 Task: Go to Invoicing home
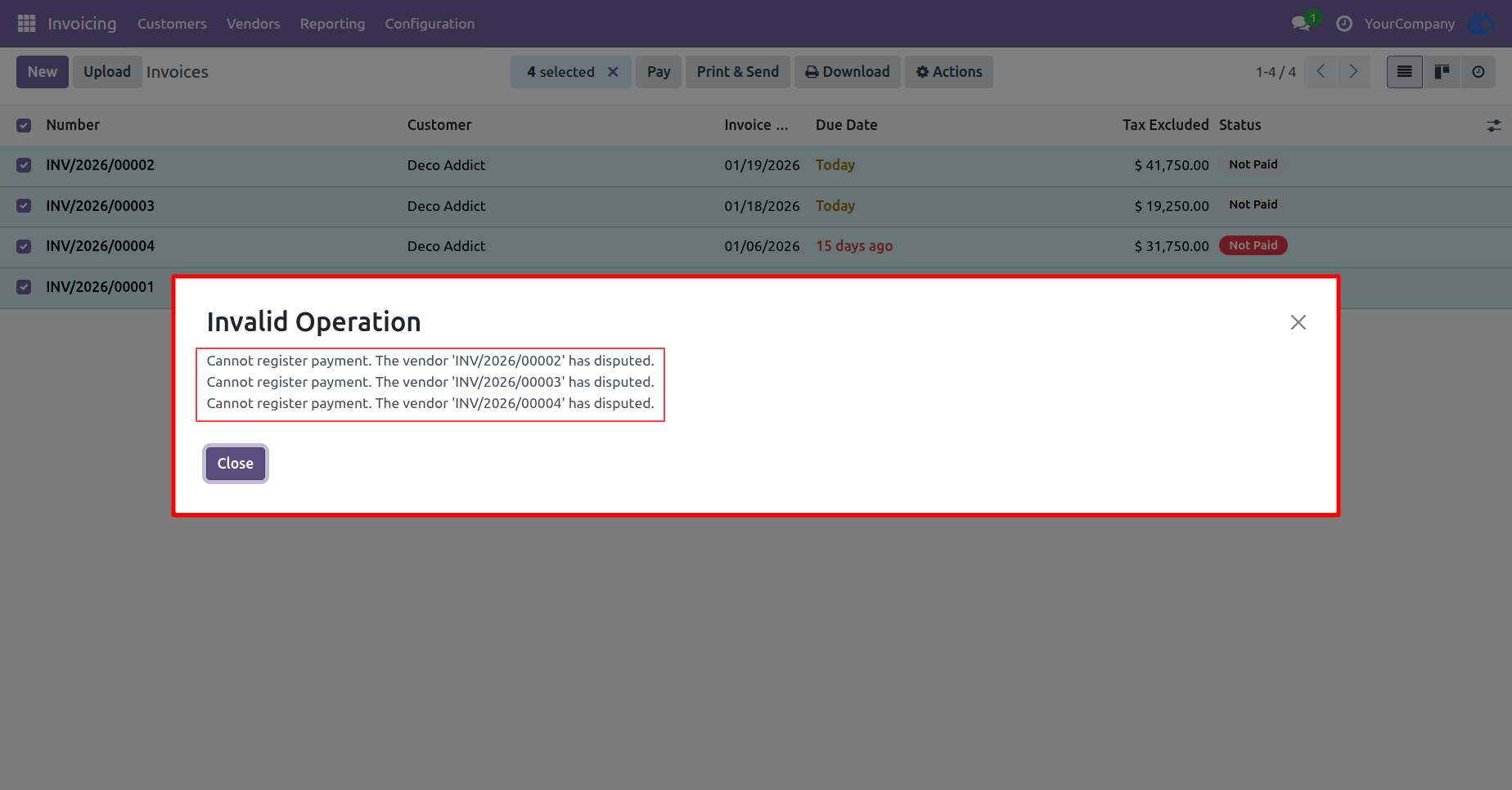[82, 24]
